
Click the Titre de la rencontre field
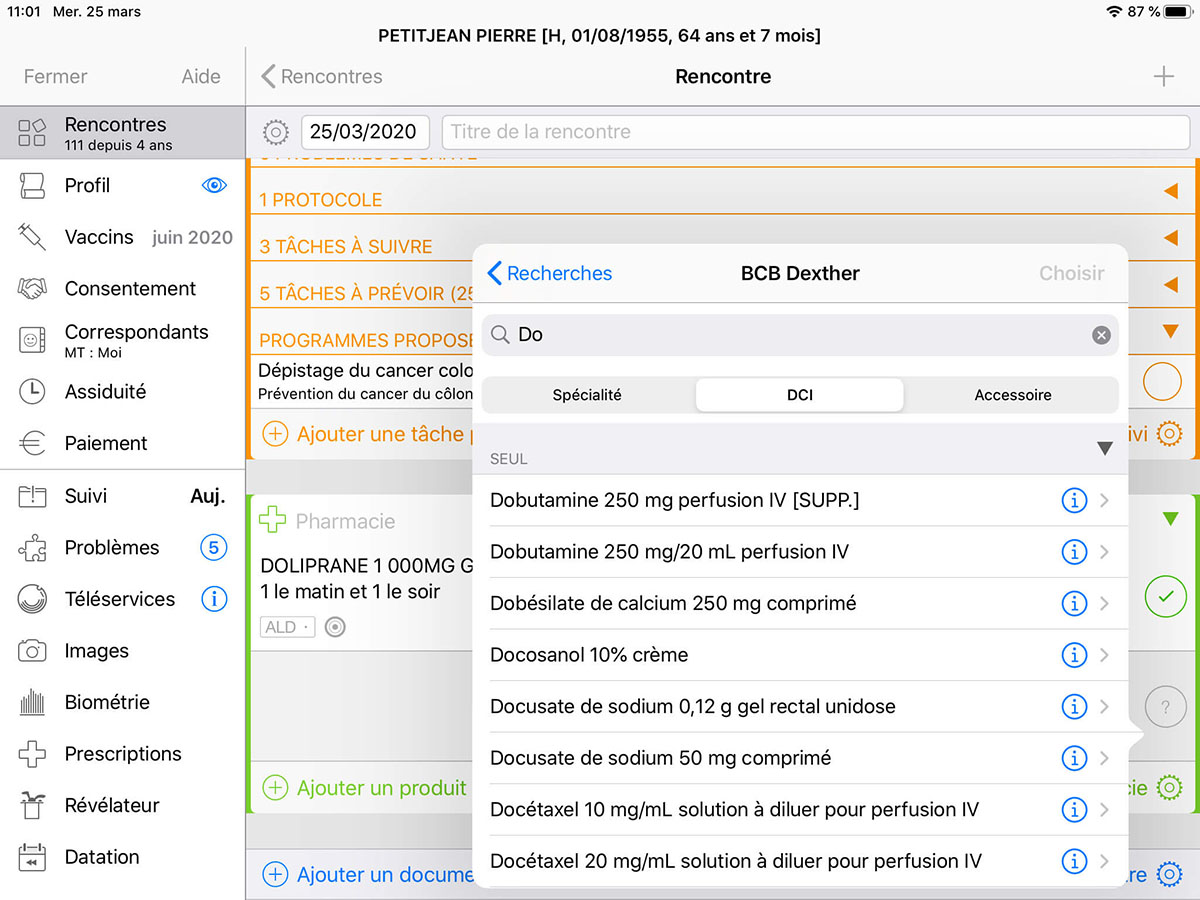pyautogui.click(x=815, y=132)
